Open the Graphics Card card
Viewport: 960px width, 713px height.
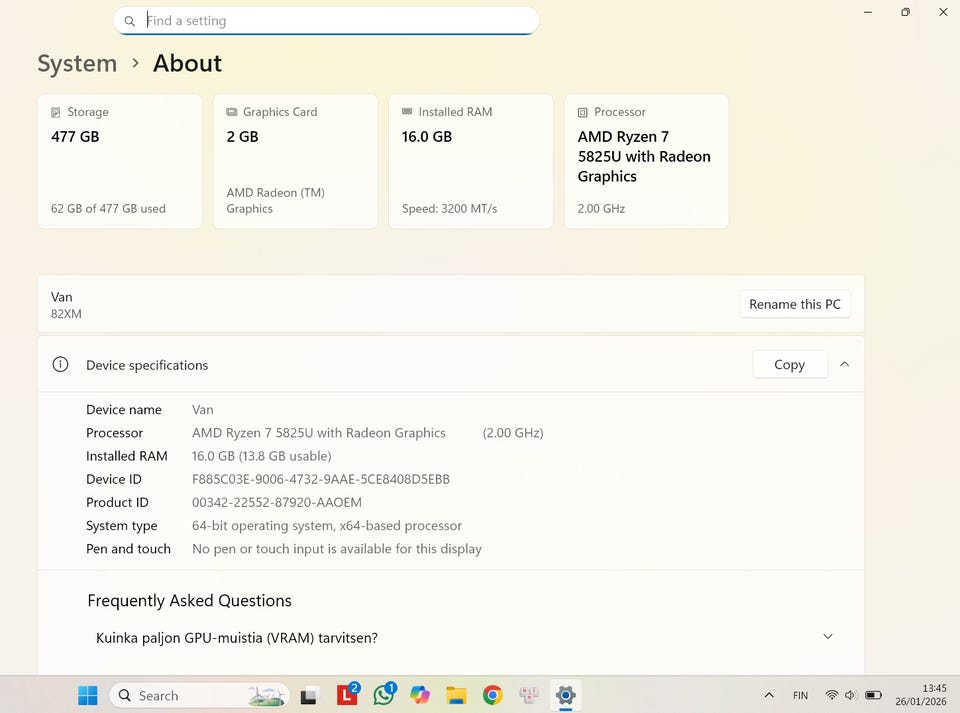[295, 162]
